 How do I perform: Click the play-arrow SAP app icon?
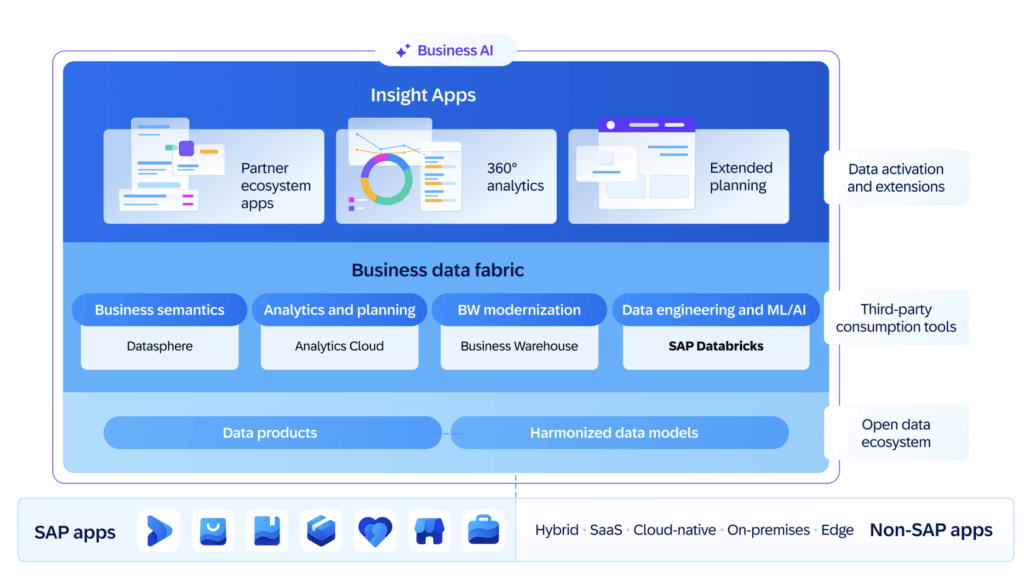pyautogui.click(x=159, y=531)
